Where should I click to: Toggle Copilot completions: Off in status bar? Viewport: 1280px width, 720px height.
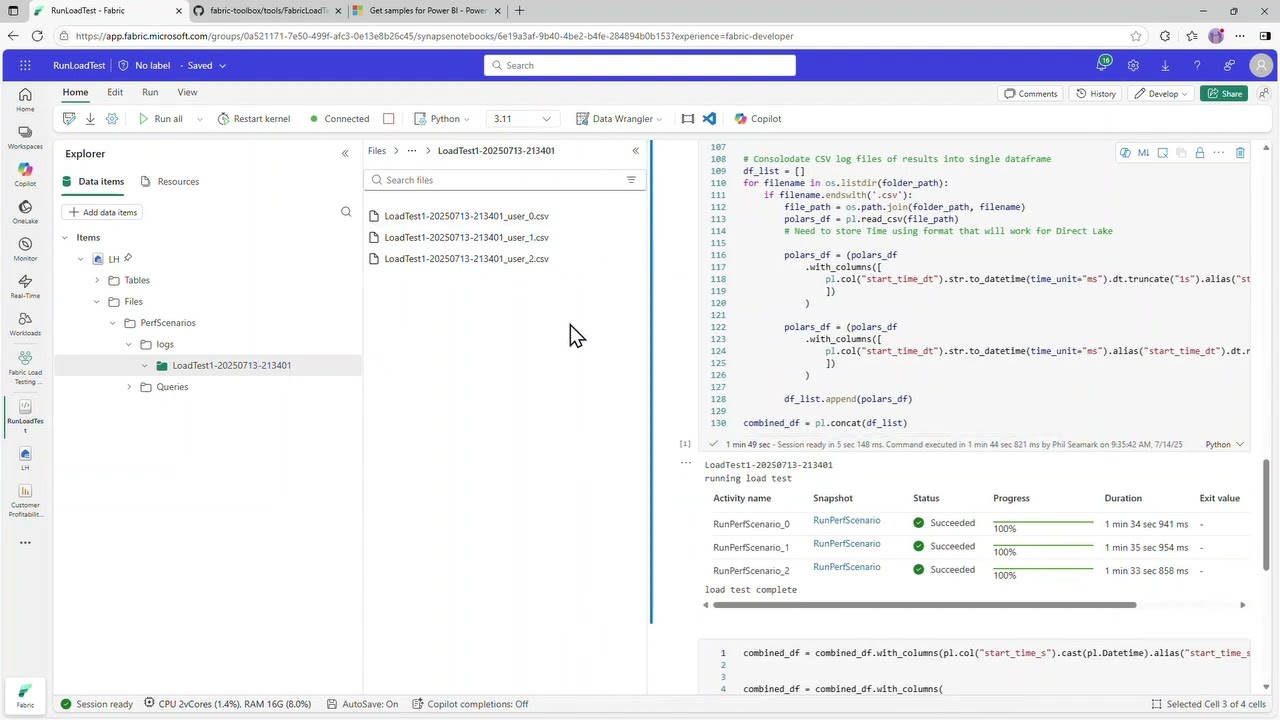(x=470, y=704)
